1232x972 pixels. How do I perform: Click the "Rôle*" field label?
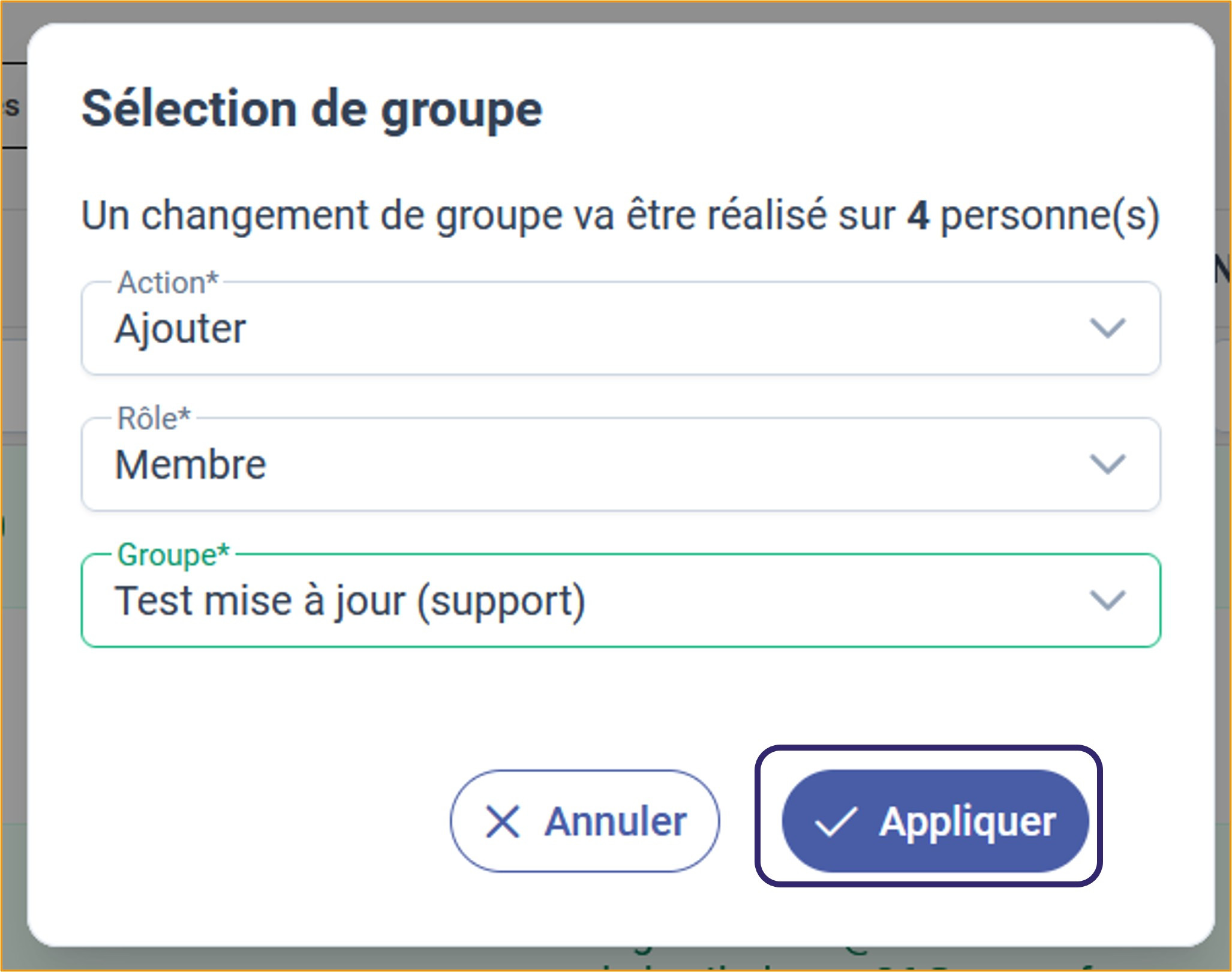(x=154, y=418)
